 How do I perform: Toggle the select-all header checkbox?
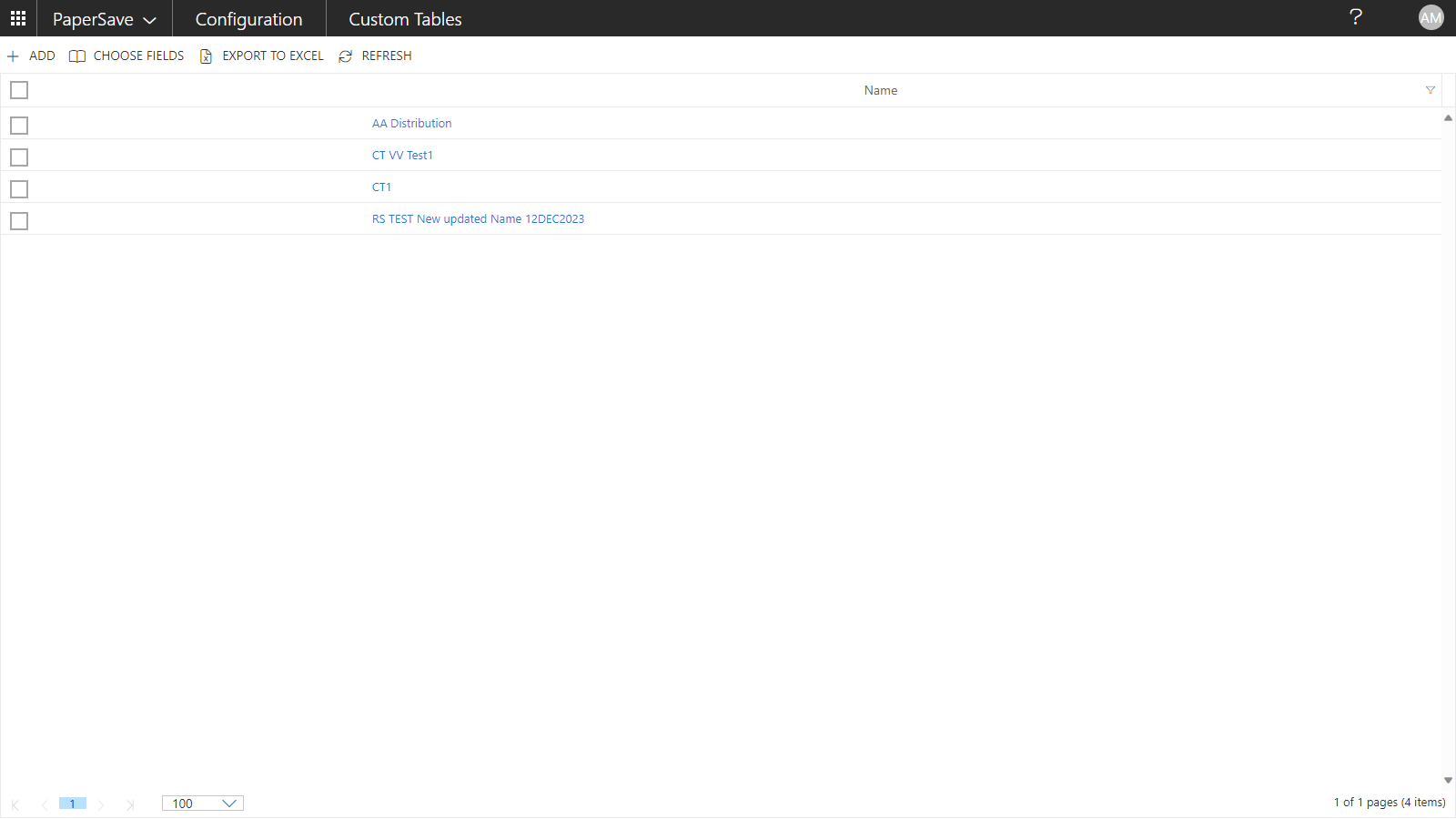(19, 90)
